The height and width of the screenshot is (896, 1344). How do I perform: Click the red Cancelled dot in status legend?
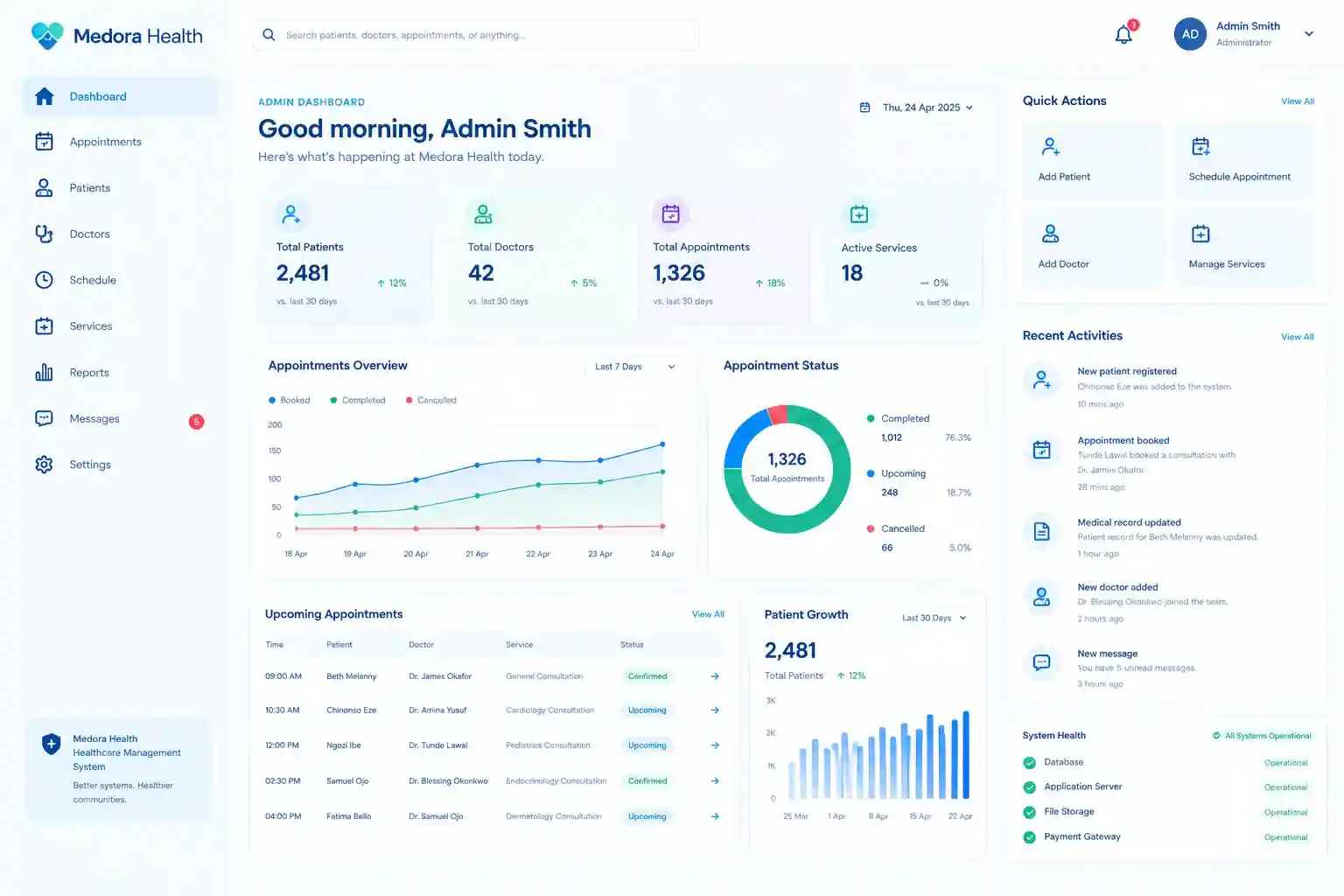tap(871, 528)
